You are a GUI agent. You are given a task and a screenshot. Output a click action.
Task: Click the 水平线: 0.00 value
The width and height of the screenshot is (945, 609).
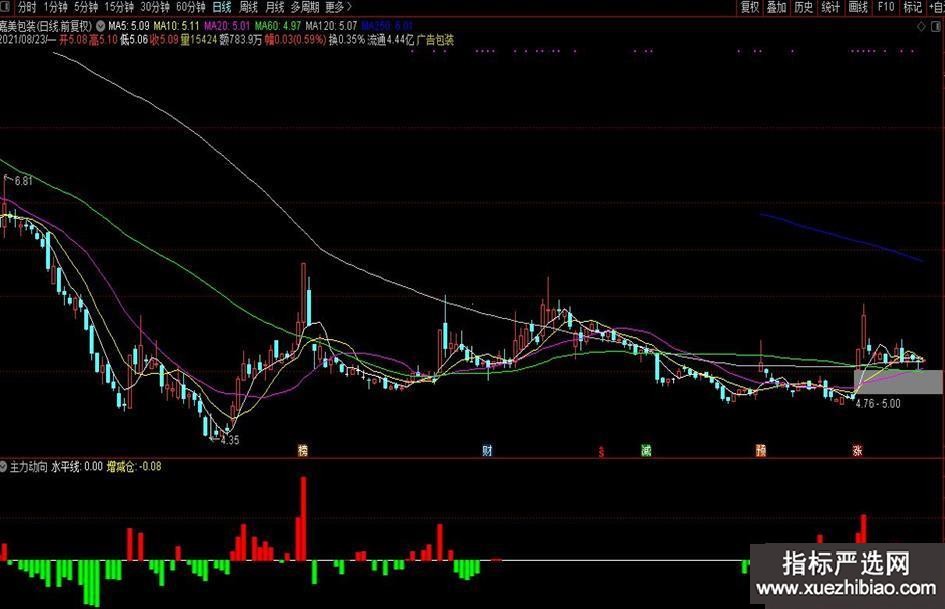(77, 466)
